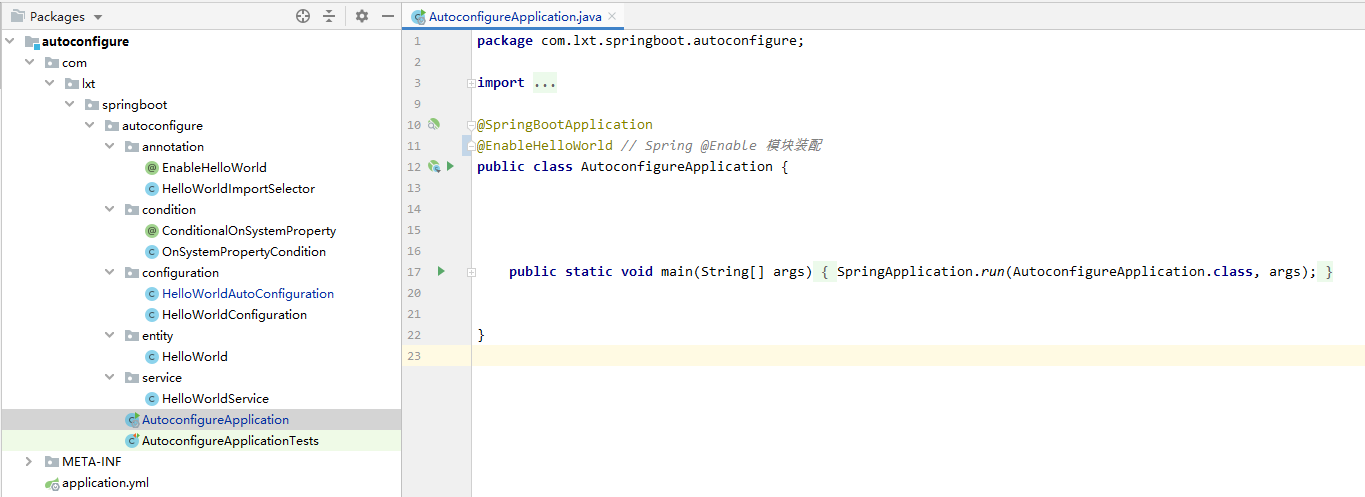
Task: Run main method via gutter arrow line 17
Action: click(441, 271)
